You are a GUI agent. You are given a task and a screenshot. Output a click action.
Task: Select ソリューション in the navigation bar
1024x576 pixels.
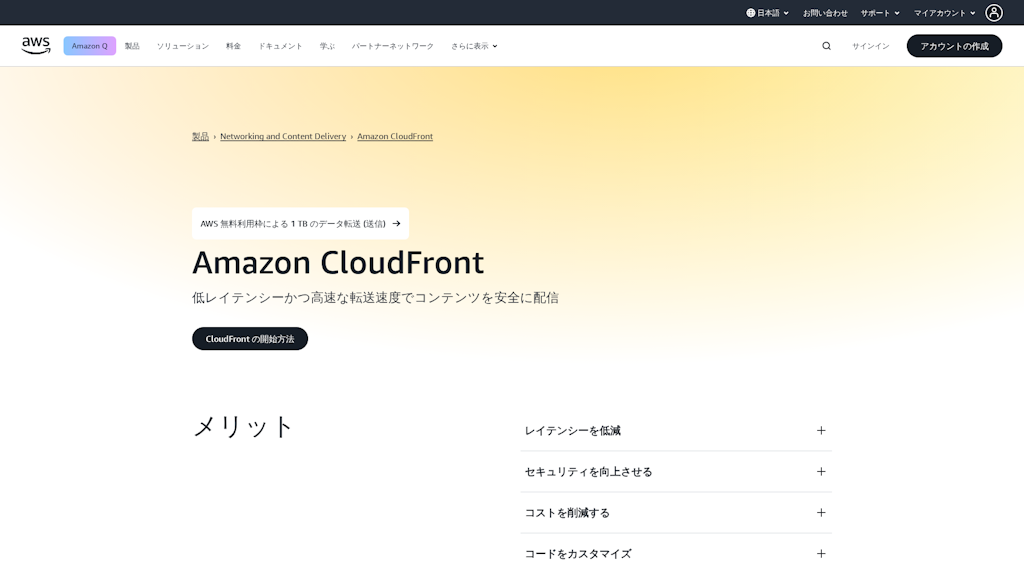click(x=183, y=46)
